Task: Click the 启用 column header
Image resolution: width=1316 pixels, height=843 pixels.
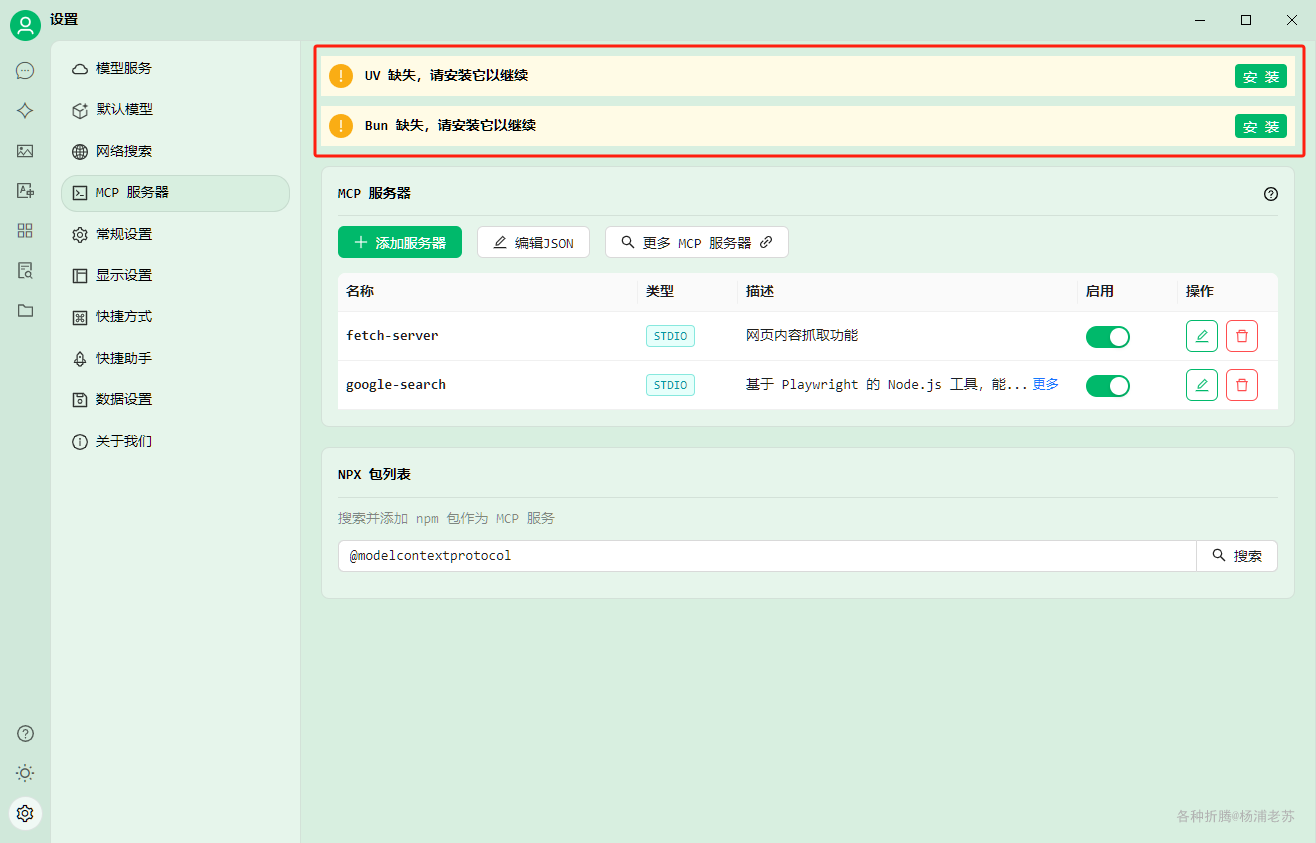Action: coord(1100,291)
